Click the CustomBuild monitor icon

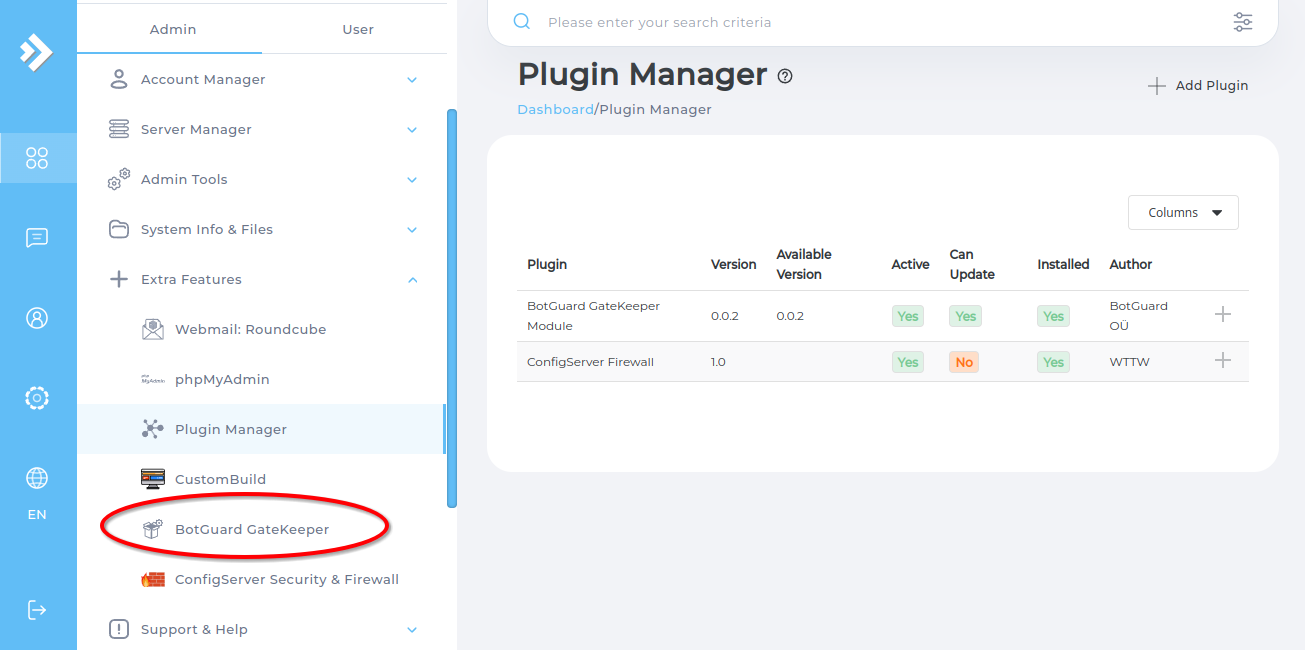[x=153, y=479]
